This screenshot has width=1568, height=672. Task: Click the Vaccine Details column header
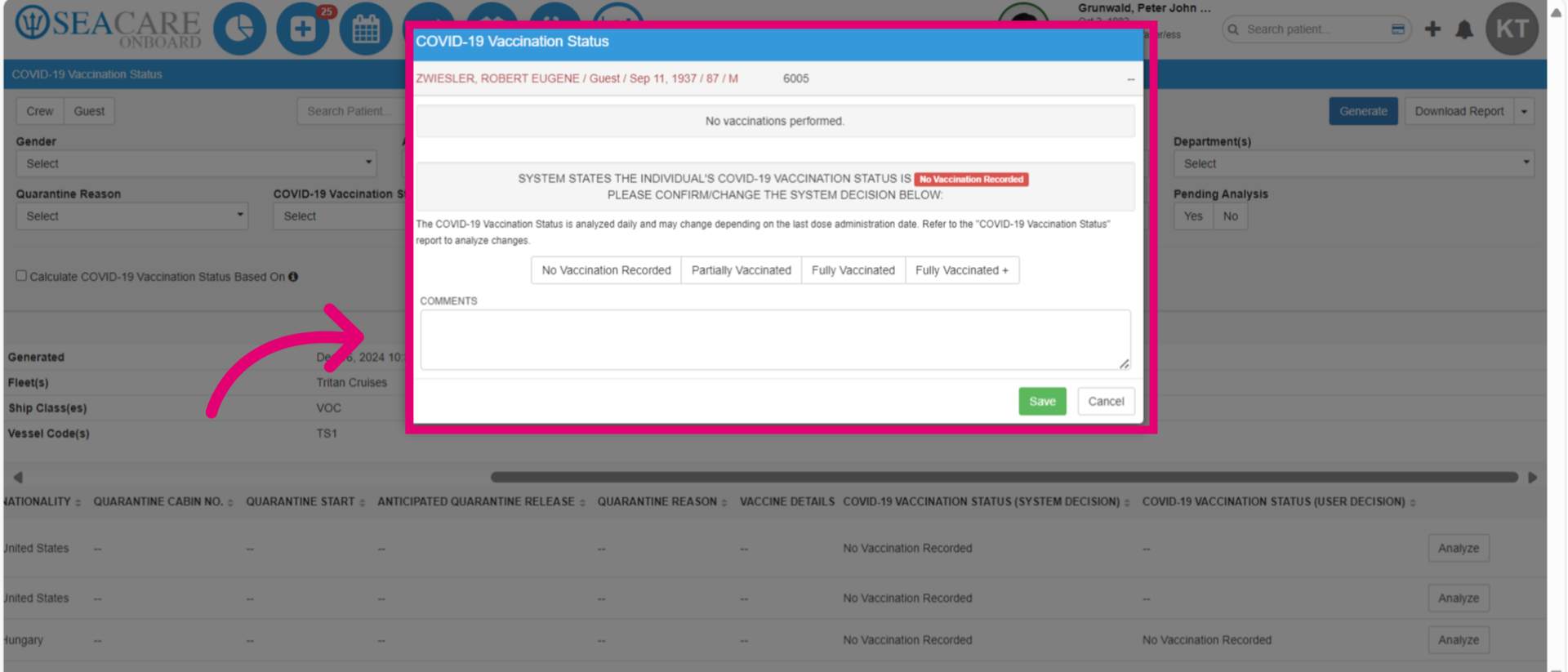click(x=787, y=501)
